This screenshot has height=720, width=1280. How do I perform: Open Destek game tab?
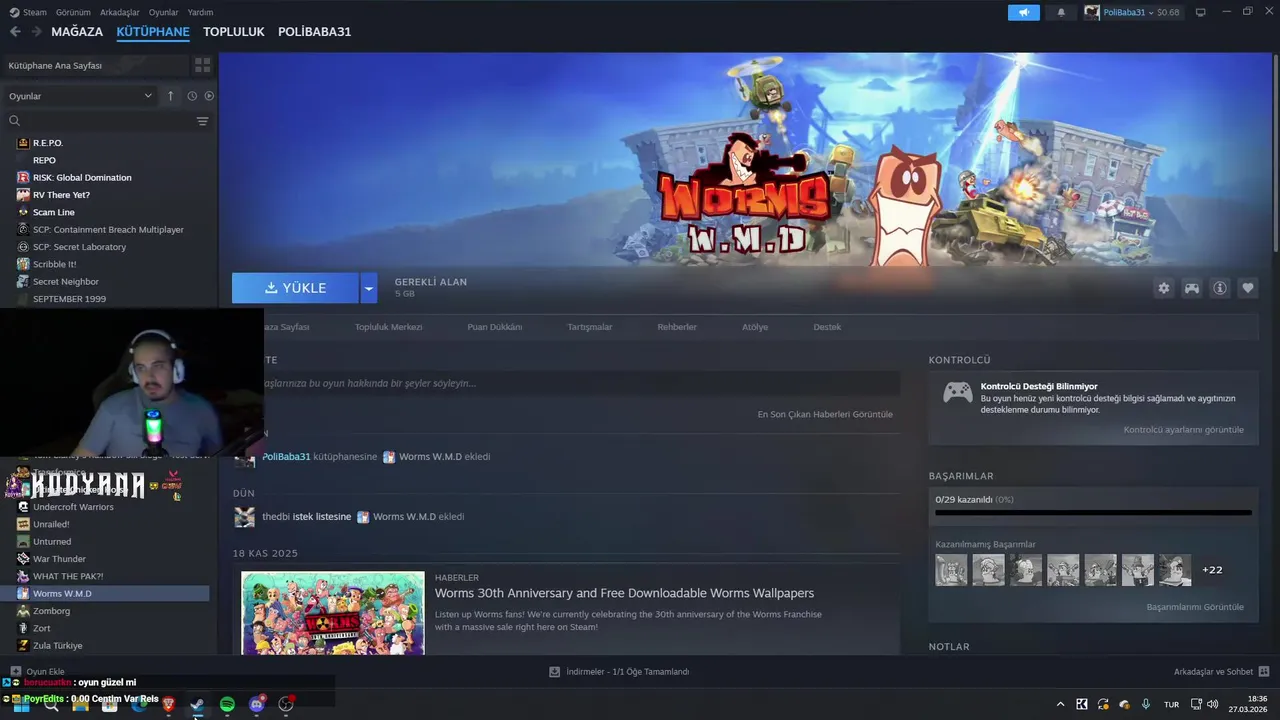pos(827,327)
